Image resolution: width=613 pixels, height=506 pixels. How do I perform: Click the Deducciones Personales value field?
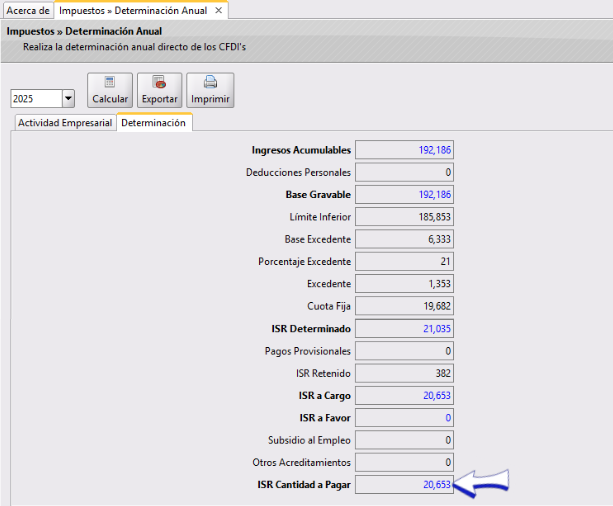(x=404, y=172)
